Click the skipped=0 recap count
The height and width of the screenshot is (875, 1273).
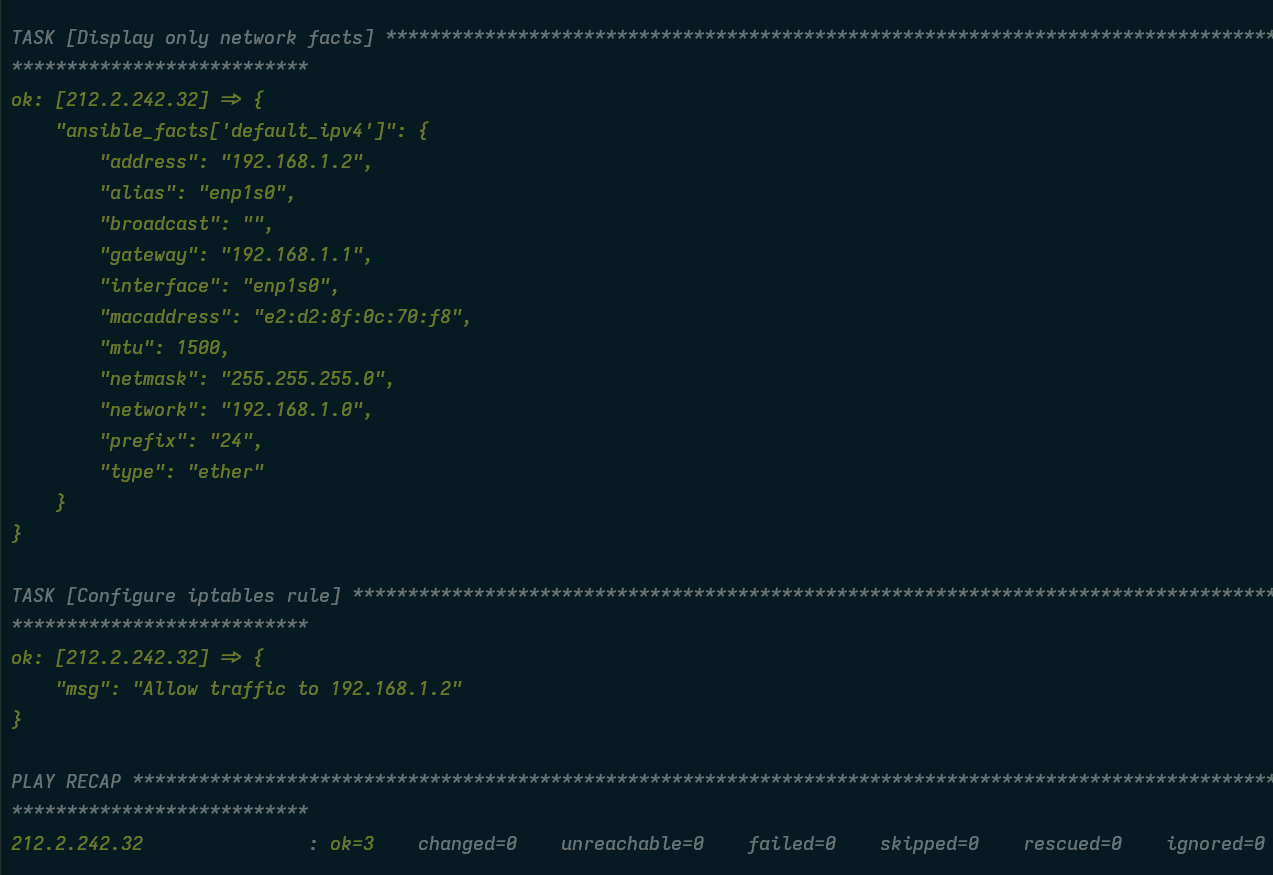pos(929,844)
